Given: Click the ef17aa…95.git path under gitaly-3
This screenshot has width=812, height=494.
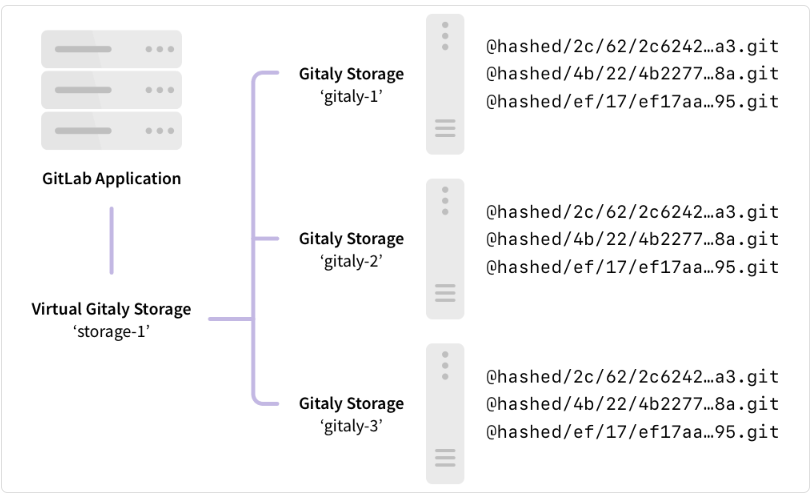Looking at the screenshot, I should [631, 432].
